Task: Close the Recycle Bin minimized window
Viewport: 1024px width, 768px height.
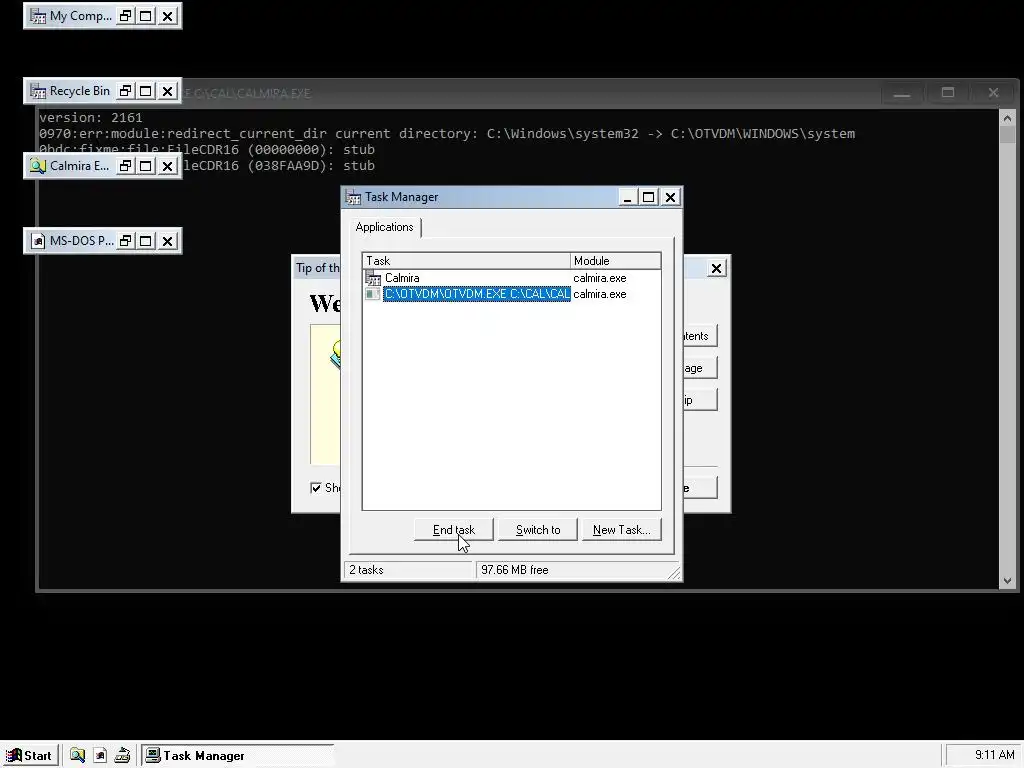Action: [x=168, y=91]
